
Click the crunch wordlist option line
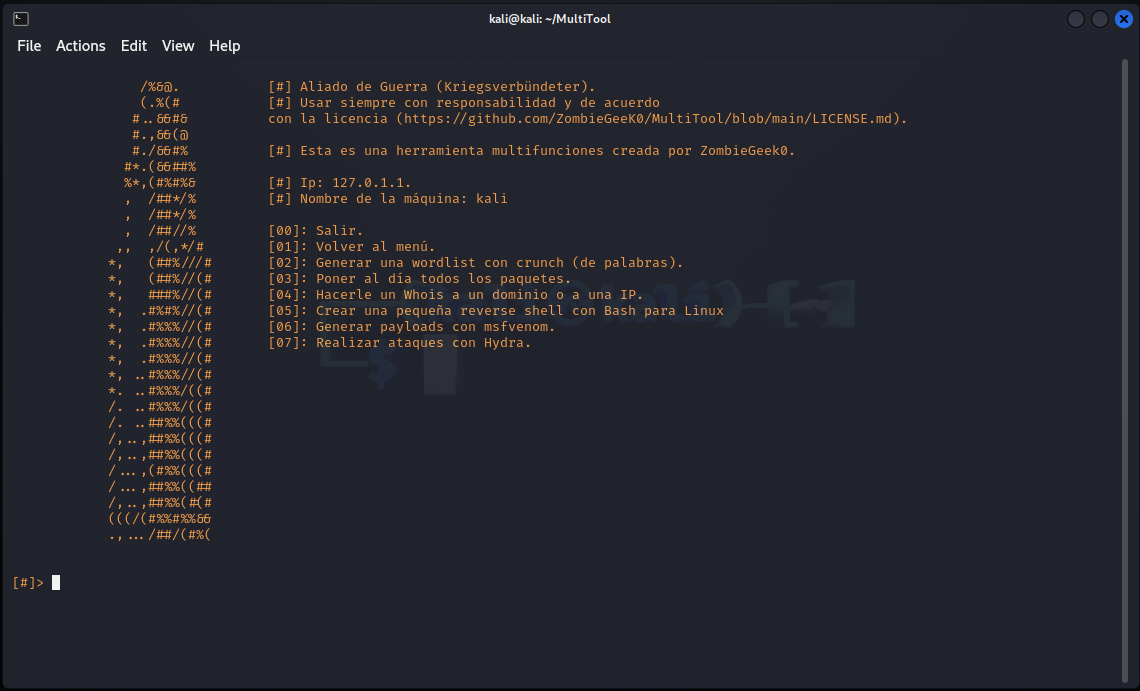click(x=475, y=263)
